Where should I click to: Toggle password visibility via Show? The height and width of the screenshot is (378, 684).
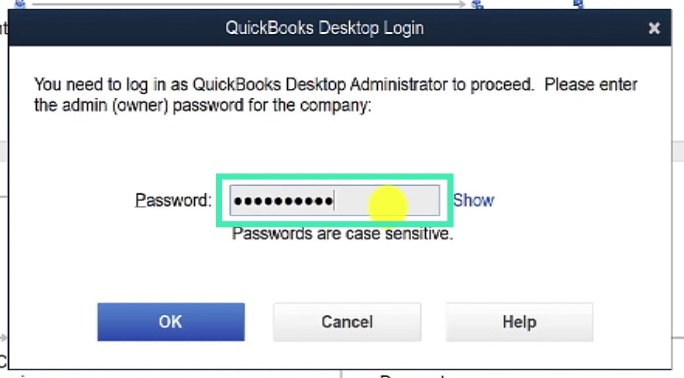click(x=473, y=201)
